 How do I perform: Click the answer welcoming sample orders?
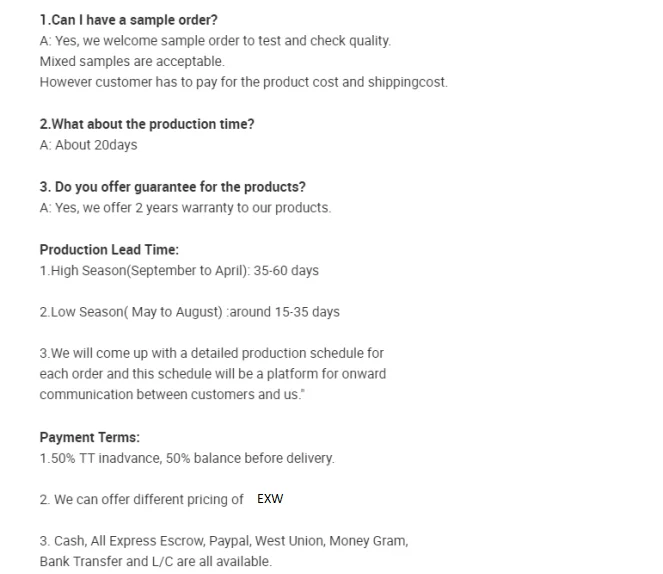(x=215, y=41)
